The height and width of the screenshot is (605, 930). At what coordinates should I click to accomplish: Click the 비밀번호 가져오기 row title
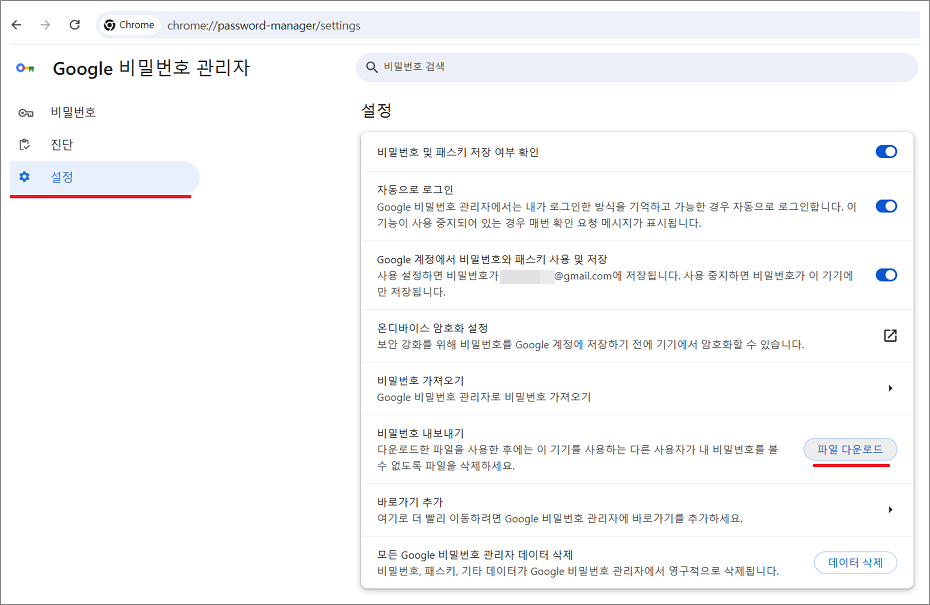(x=421, y=381)
